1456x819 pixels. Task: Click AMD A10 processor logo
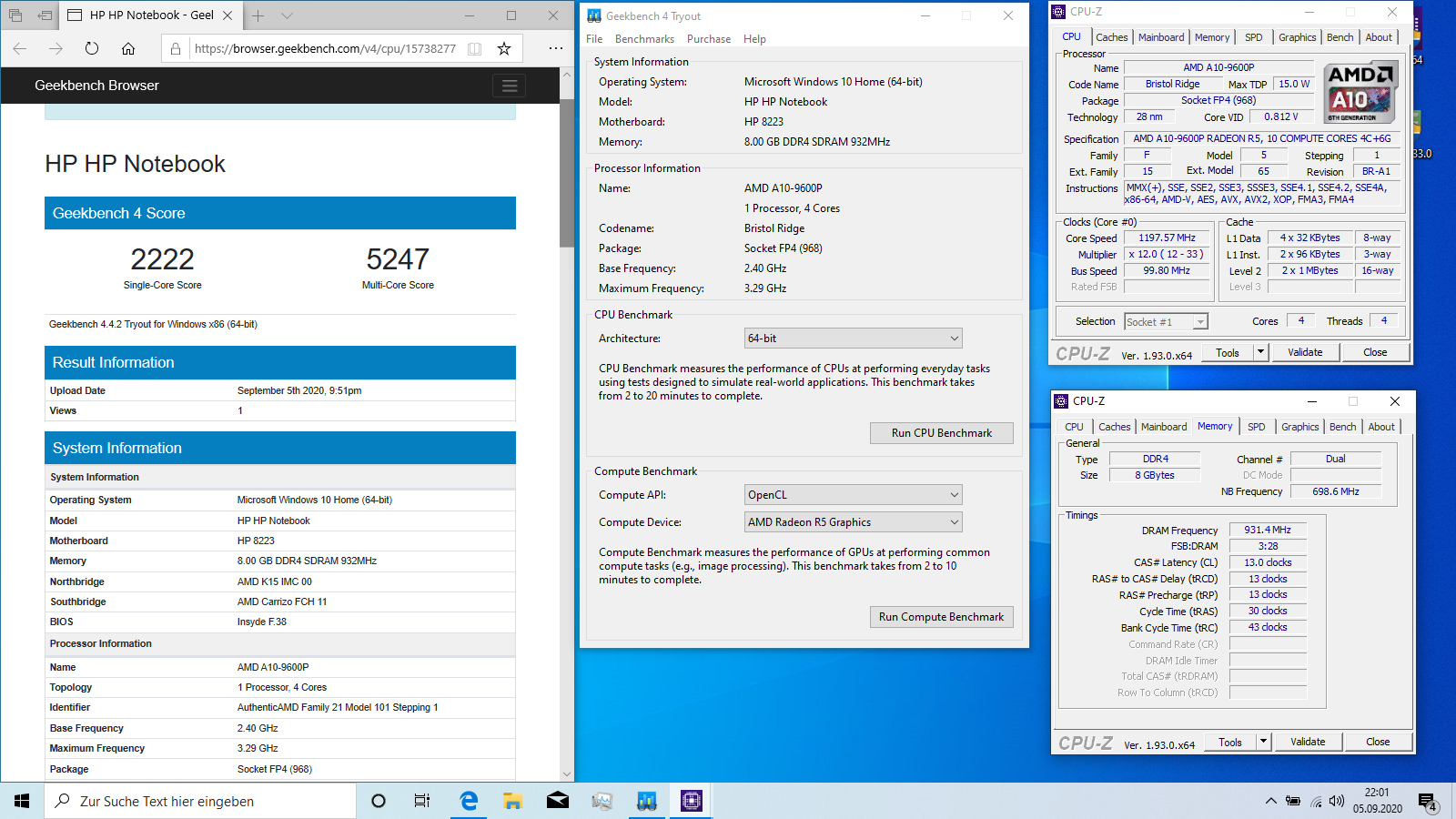tap(1360, 92)
